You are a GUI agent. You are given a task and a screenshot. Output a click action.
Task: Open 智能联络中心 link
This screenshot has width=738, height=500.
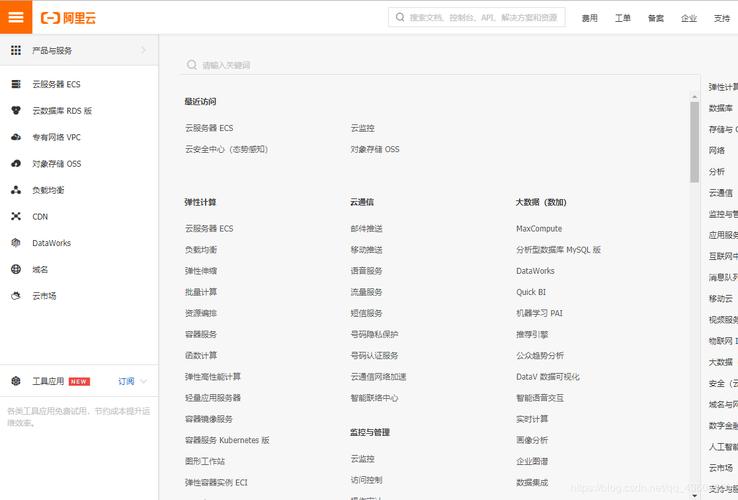point(374,398)
